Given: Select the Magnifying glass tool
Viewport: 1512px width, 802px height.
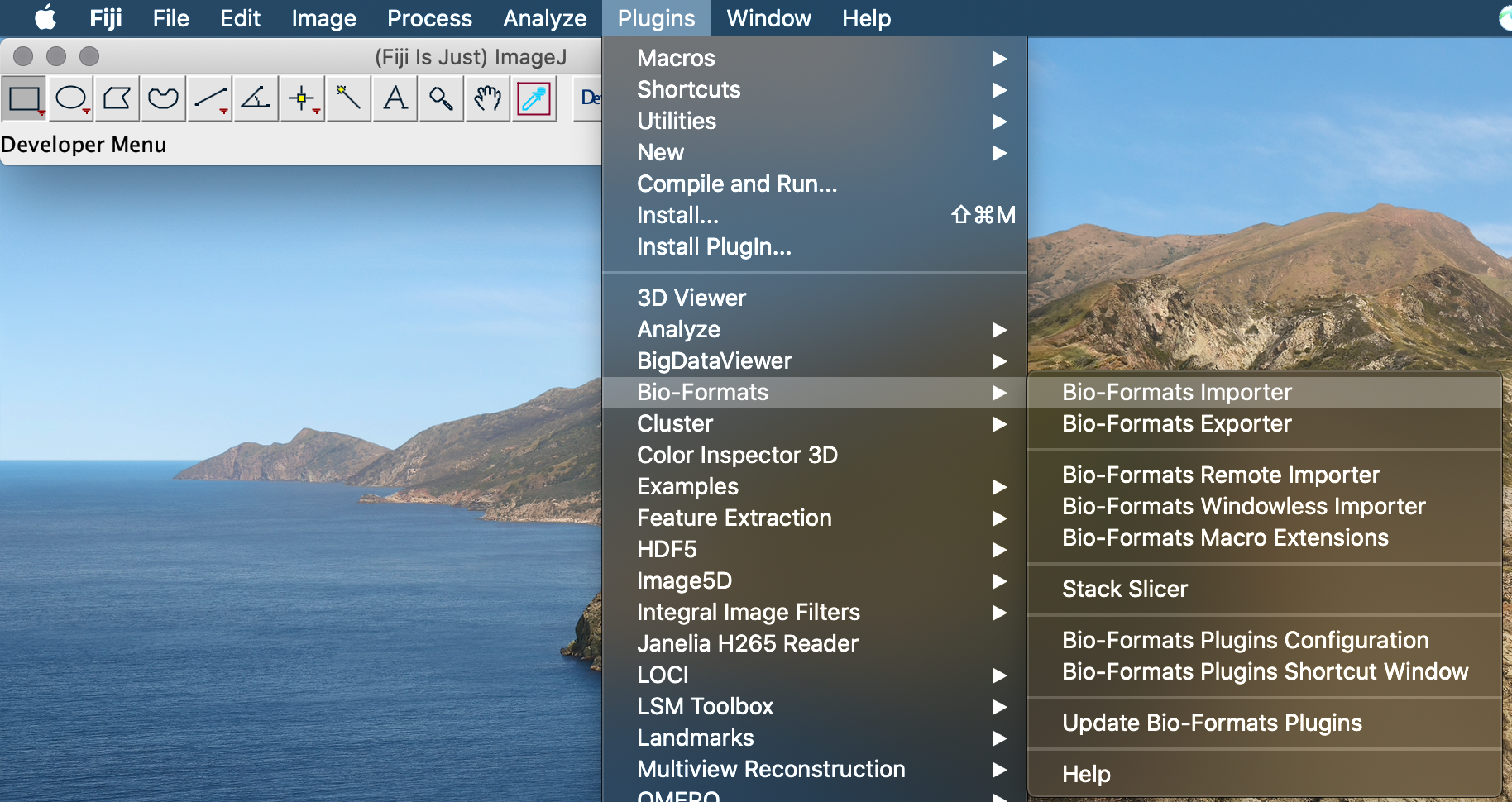Looking at the screenshot, I should (441, 99).
